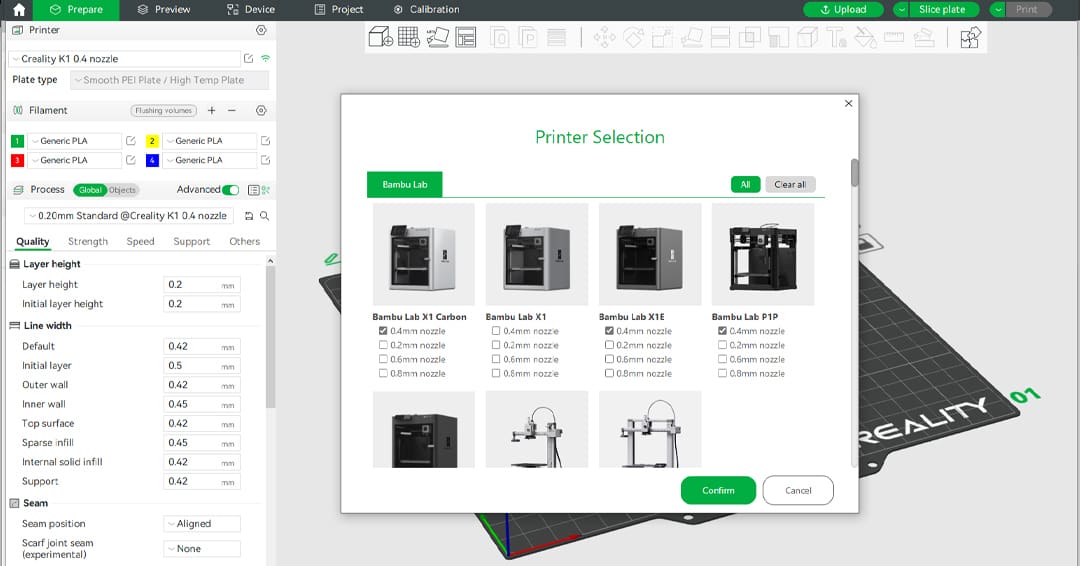Image resolution: width=1080 pixels, height=566 pixels.
Task: Check 0.2mm nozzle for Bambu Lab X1 Carbon
Action: [383, 345]
